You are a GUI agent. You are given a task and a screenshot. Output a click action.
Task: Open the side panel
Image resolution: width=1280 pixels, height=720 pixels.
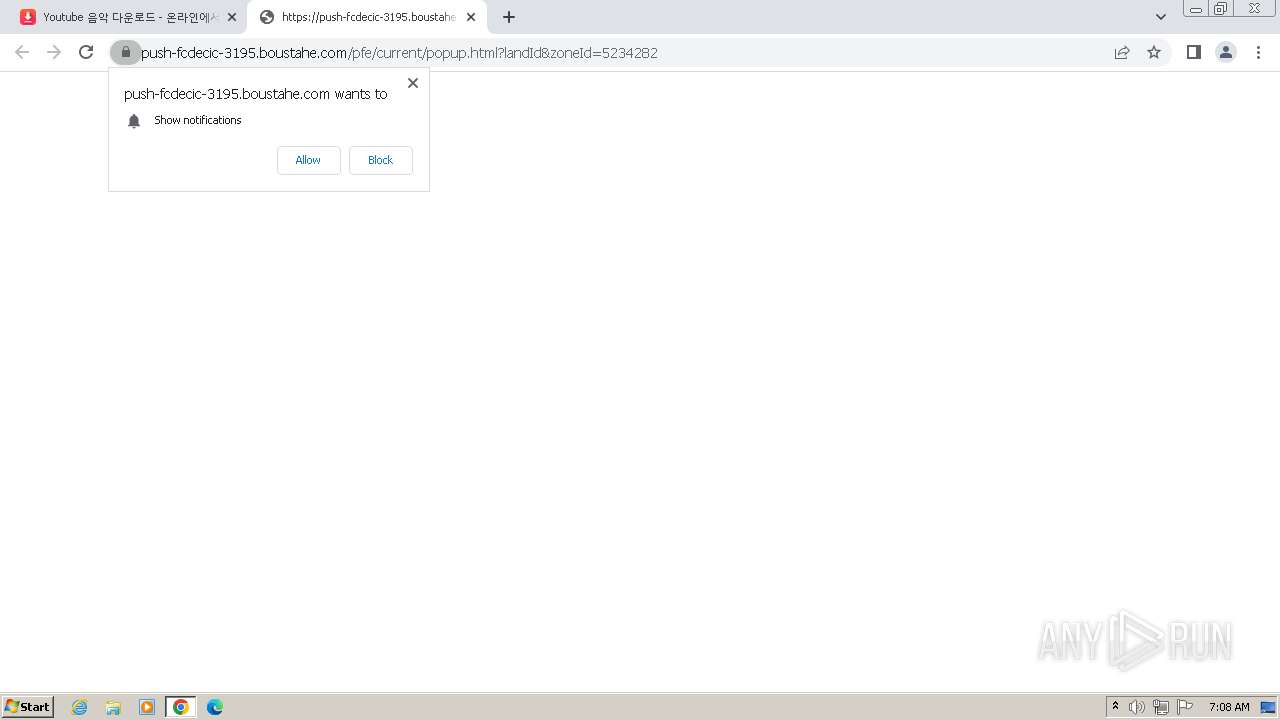pyautogui.click(x=1193, y=52)
